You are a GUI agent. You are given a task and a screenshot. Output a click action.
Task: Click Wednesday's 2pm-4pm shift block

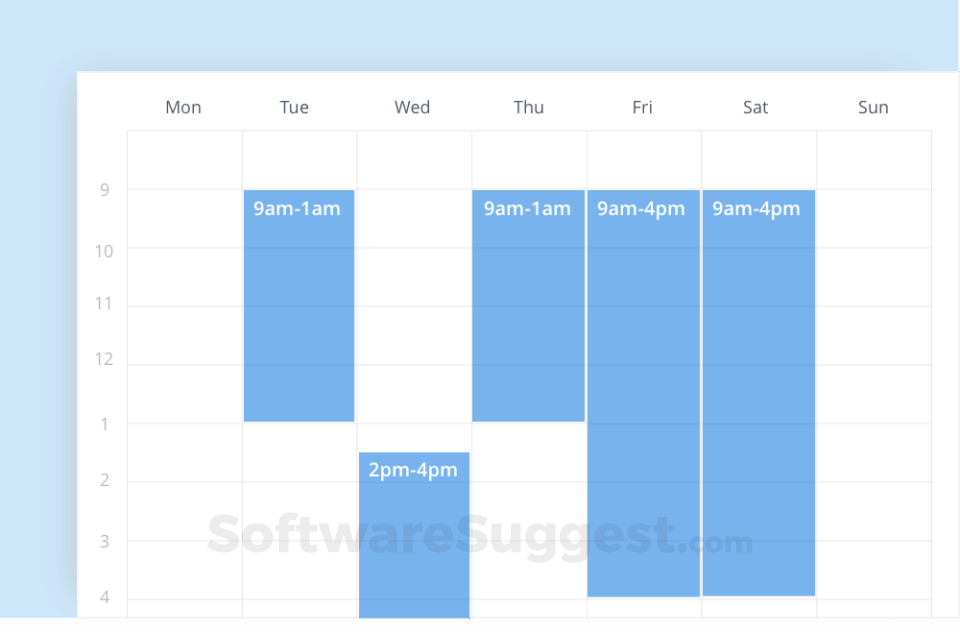pos(414,535)
